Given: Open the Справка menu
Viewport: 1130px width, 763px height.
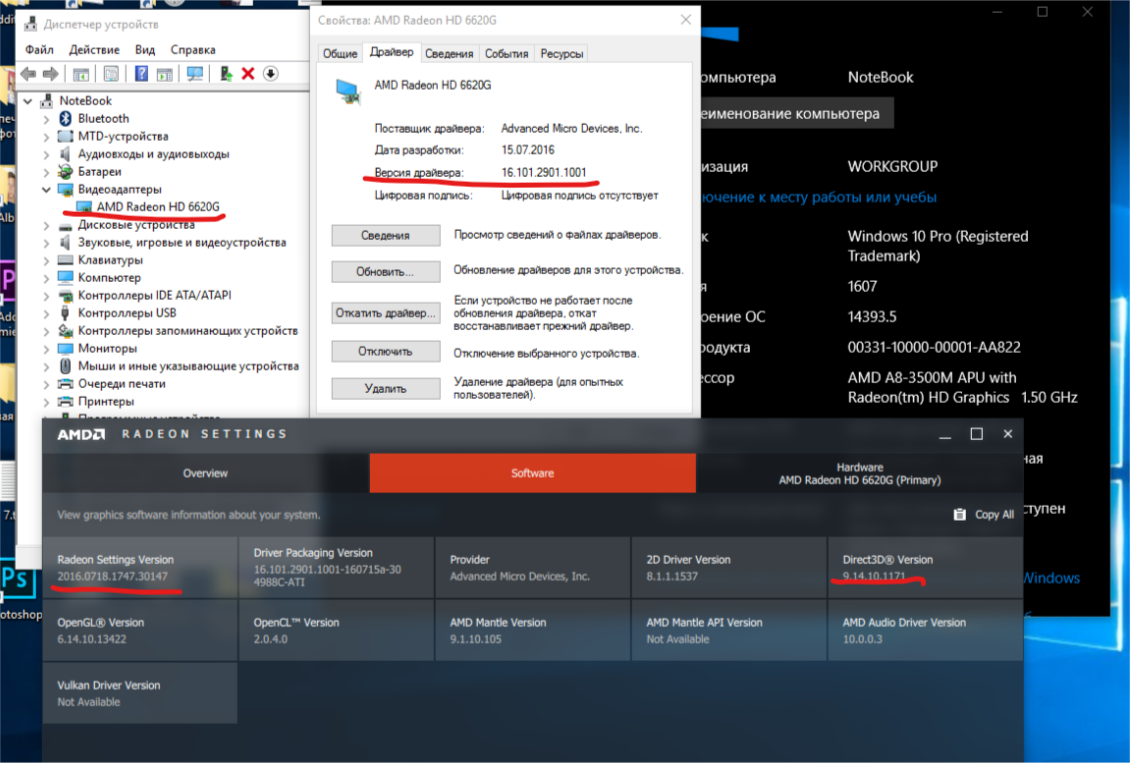Looking at the screenshot, I should coord(193,49).
